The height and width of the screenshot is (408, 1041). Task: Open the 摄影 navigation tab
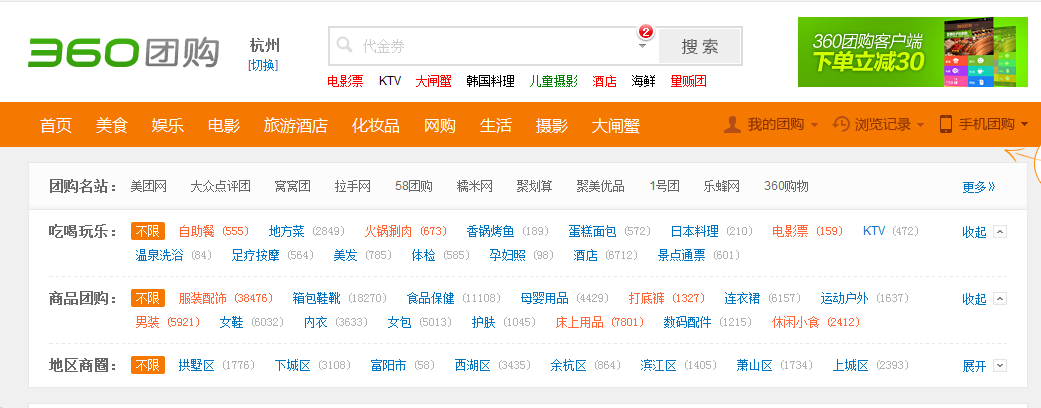pyautogui.click(x=552, y=125)
